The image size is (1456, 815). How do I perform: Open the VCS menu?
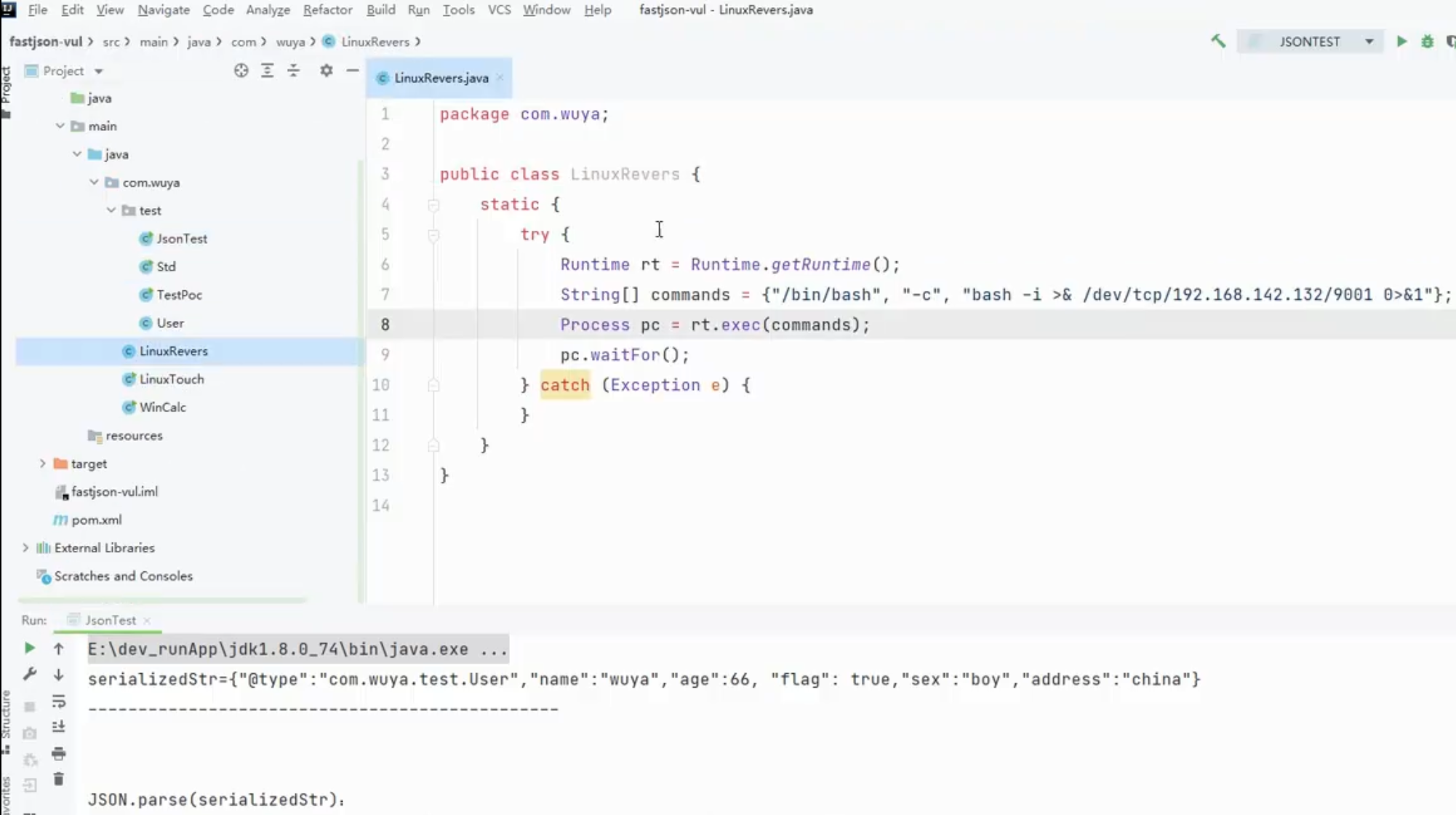point(499,9)
